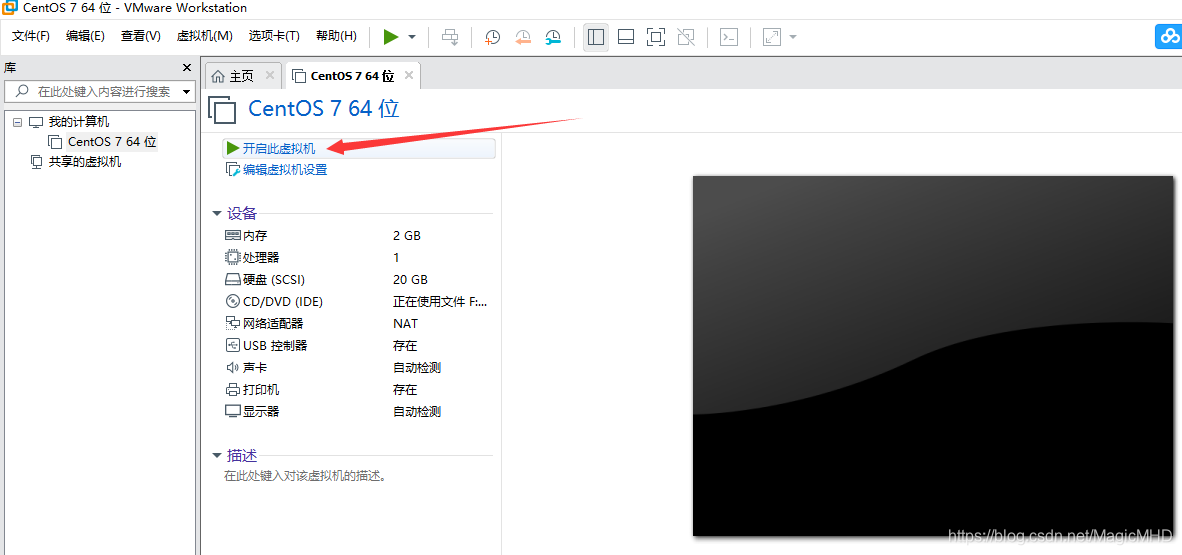Toggle the library sidebar view icon
This screenshot has width=1182, height=555.
596,36
